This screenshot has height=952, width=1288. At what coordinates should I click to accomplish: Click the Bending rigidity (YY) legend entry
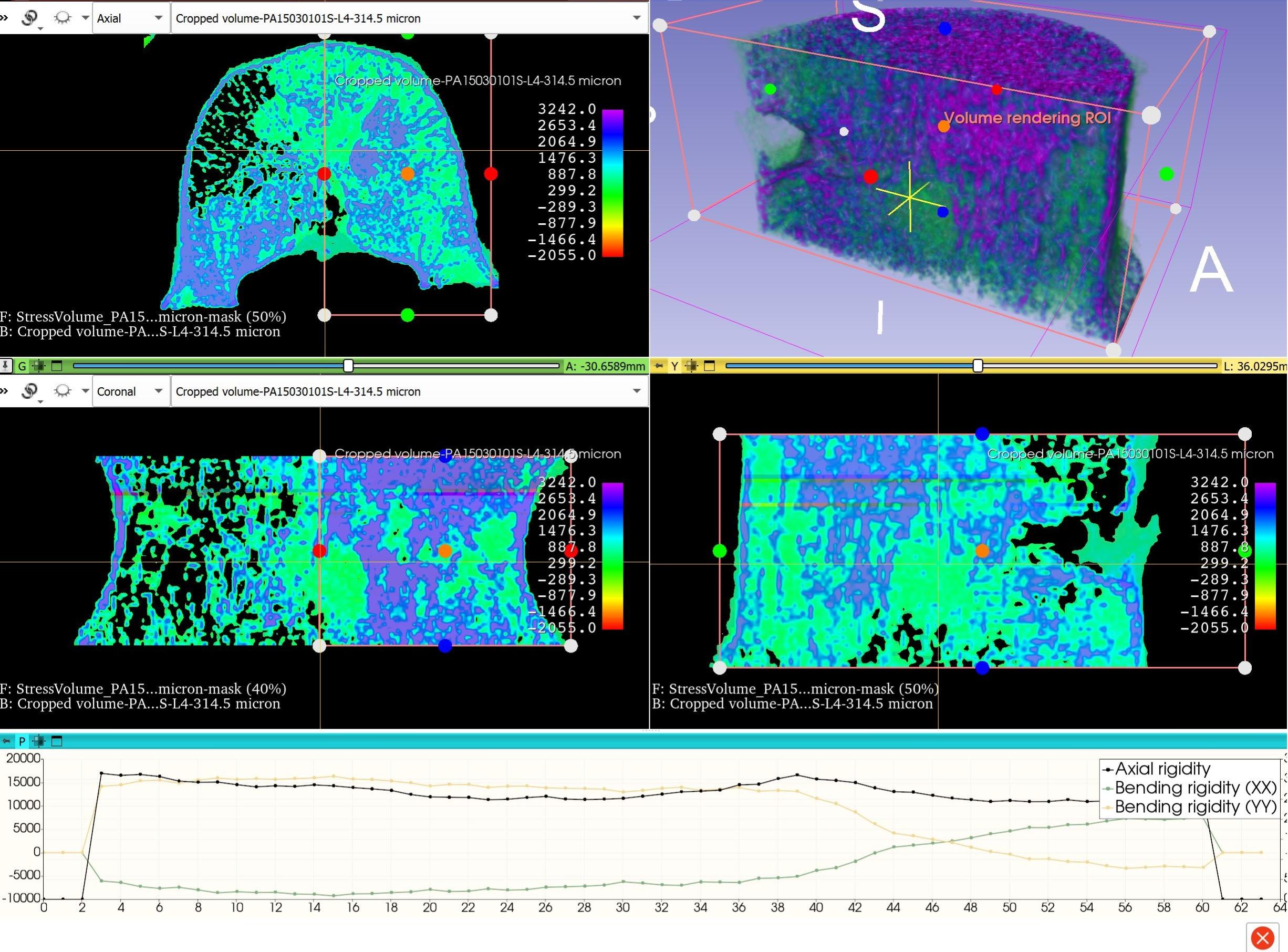[1194, 807]
